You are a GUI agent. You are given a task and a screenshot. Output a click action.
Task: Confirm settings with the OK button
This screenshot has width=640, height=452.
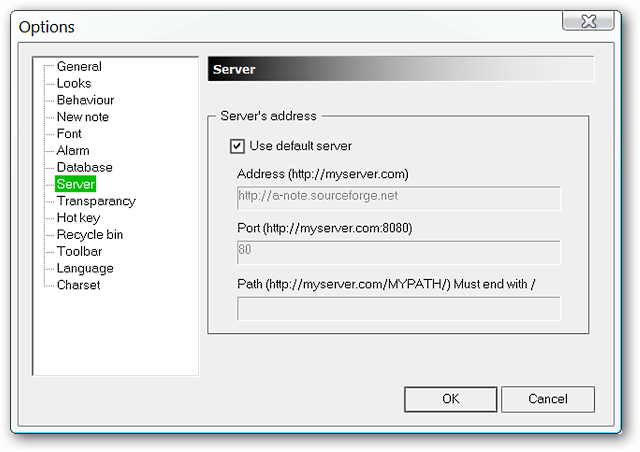[451, 399]
